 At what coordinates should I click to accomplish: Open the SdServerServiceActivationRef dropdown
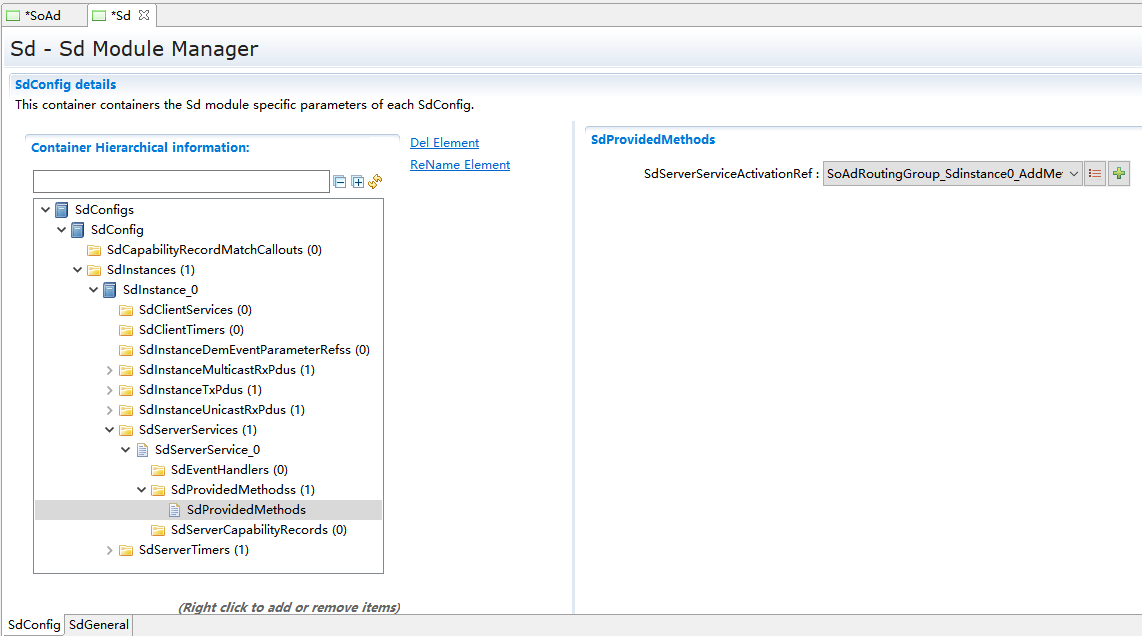(x=1074, y=174)
